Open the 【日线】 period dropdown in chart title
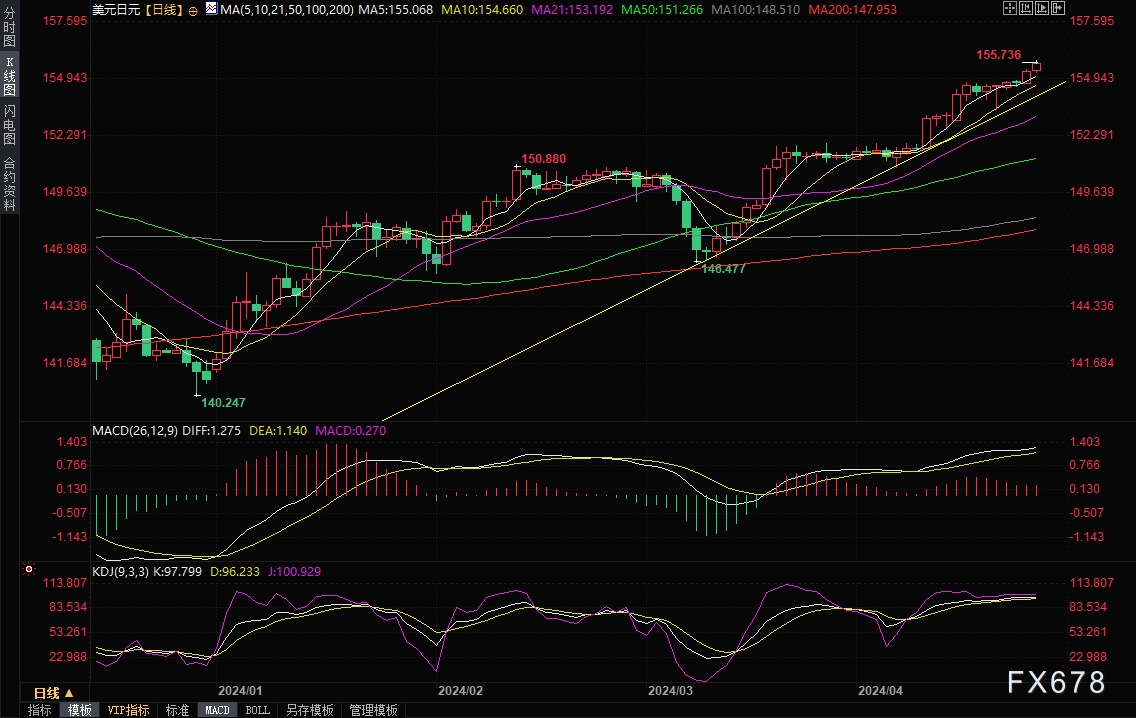 pos(163,10)
